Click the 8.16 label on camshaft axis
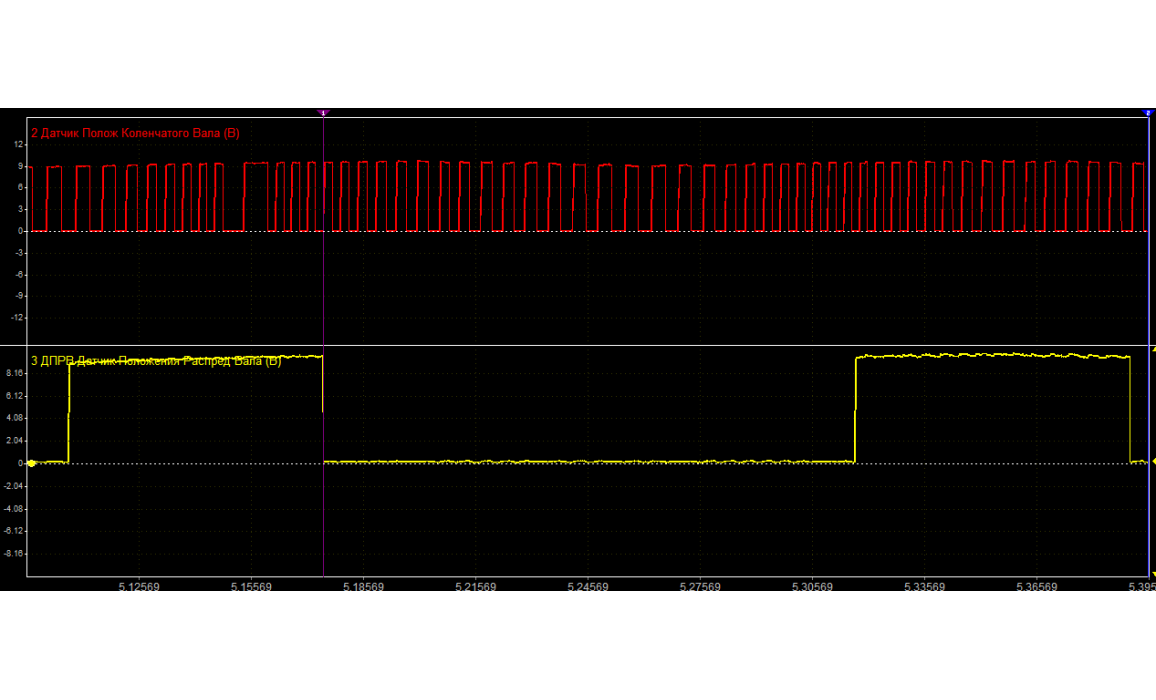The width and height of the screenshot is (1156, 700). [14, 373]
